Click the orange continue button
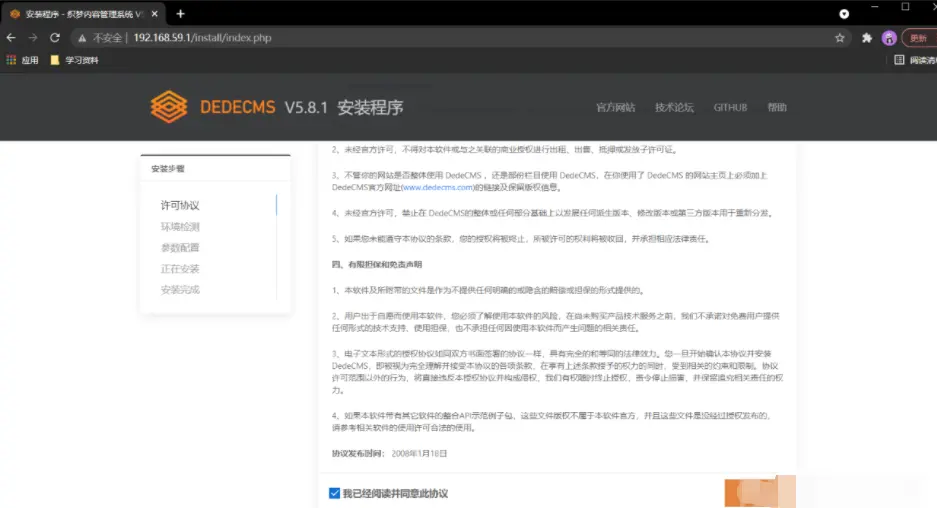 pos(760,492)
